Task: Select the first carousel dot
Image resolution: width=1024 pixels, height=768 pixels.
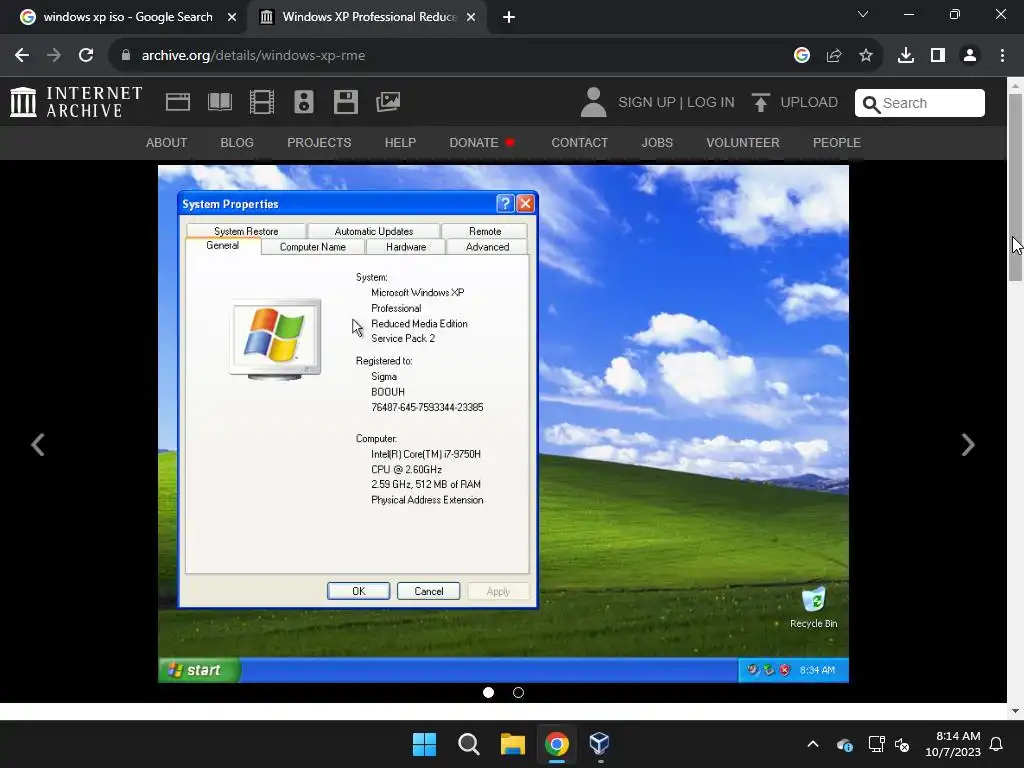Action: click(x=488, y=692)
